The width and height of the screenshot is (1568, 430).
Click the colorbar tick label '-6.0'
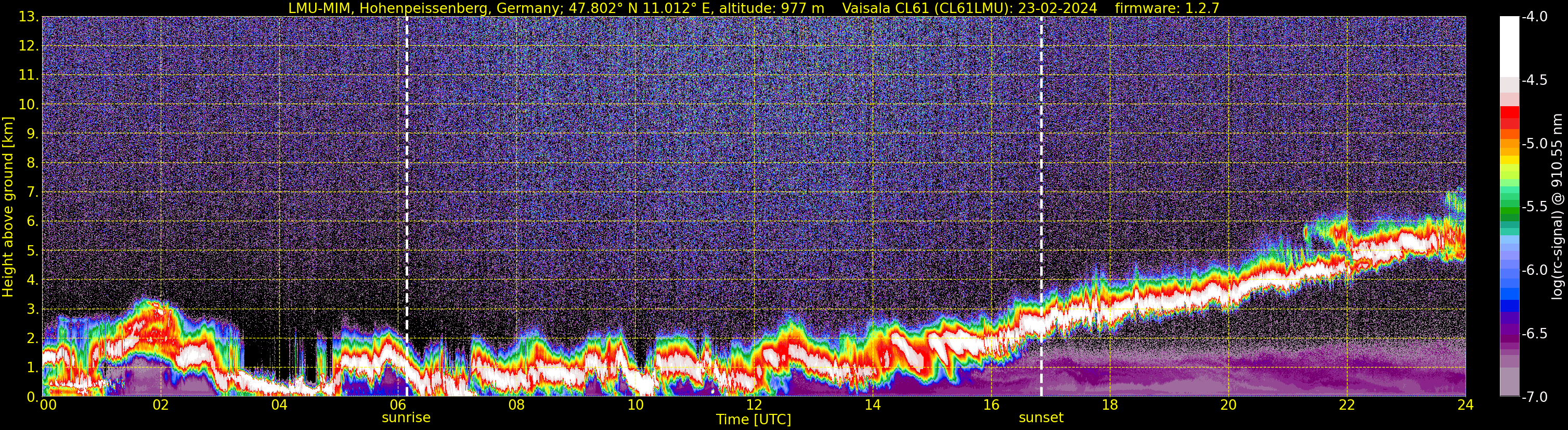(x=1534, y=270)
